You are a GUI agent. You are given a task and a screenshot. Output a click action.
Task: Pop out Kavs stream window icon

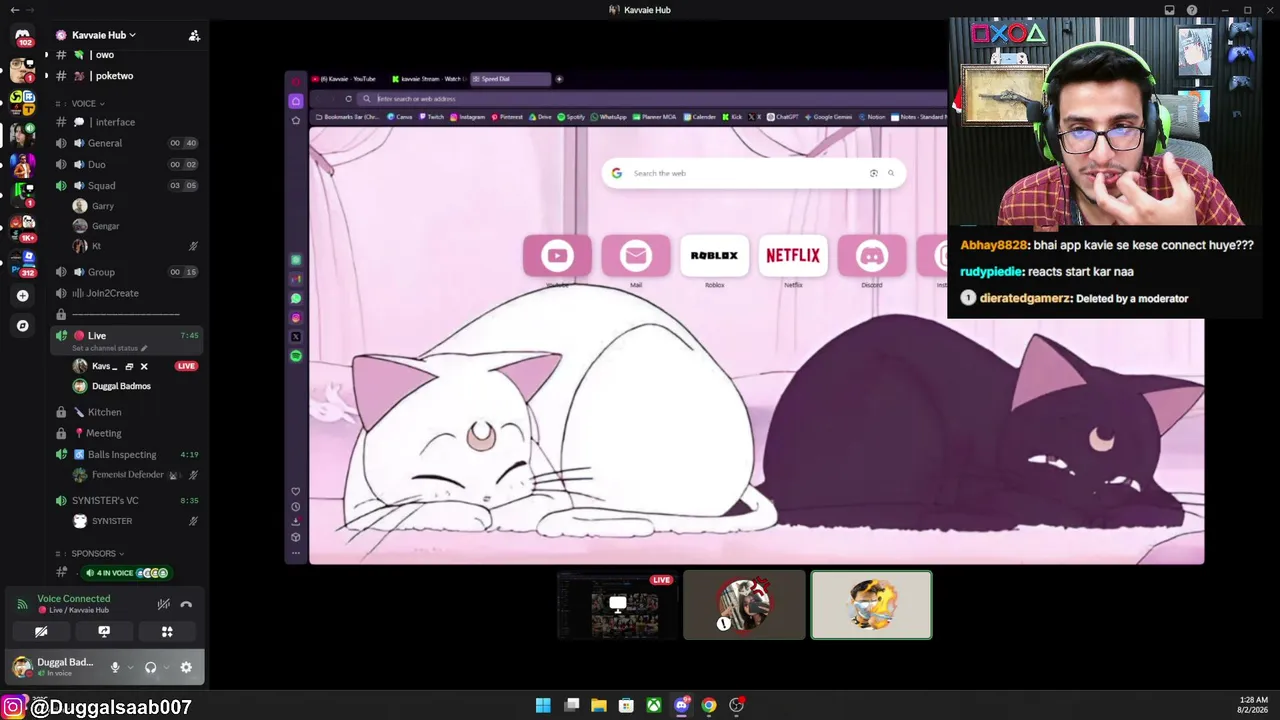pyautogui.click(x=129, y=366)
